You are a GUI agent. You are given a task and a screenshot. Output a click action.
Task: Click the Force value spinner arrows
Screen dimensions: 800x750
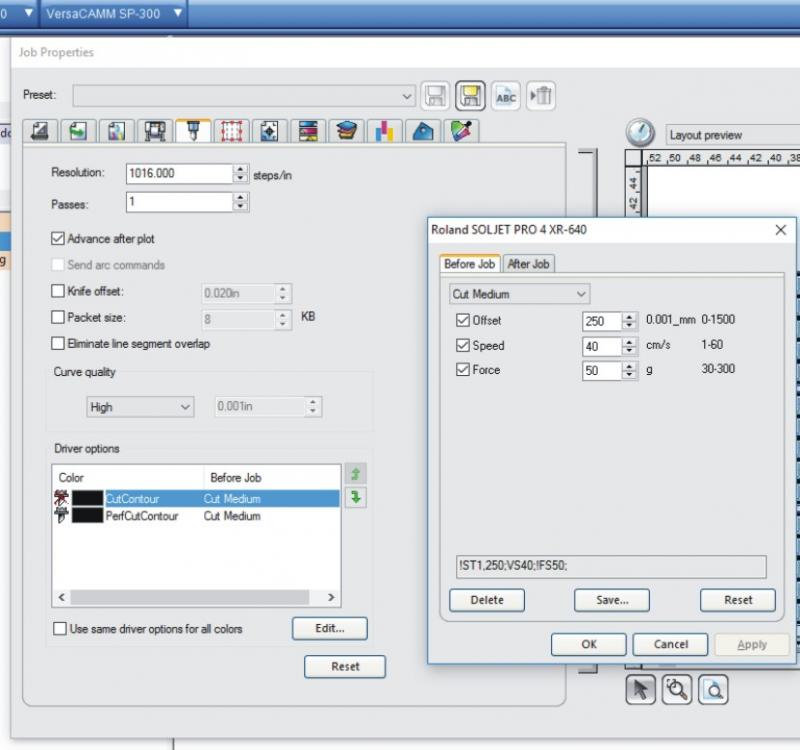(x=629, y=370)
